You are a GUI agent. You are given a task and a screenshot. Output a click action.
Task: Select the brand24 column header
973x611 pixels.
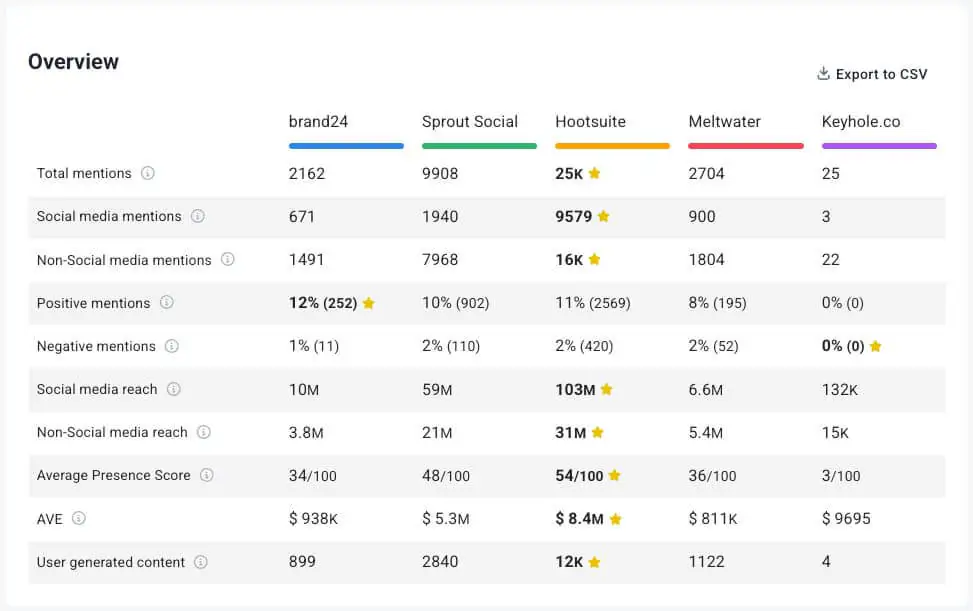(318, 122)
